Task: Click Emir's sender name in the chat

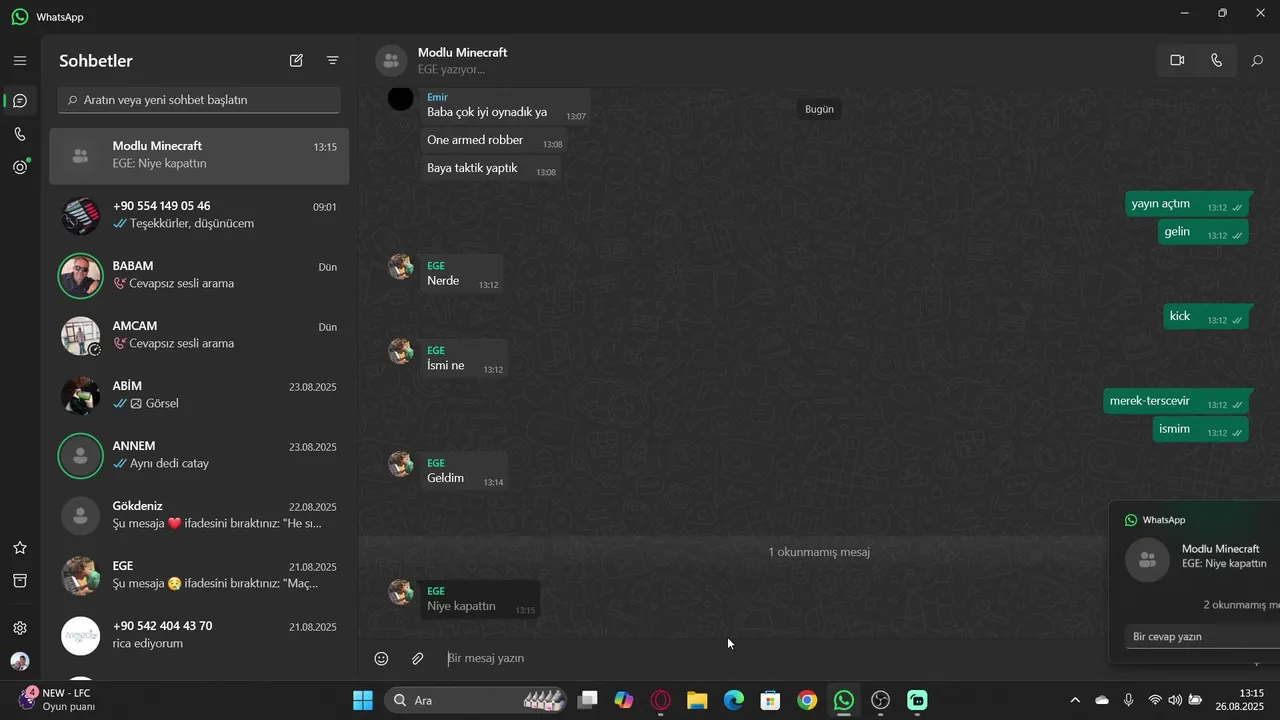Action: (x=437, y=97)
